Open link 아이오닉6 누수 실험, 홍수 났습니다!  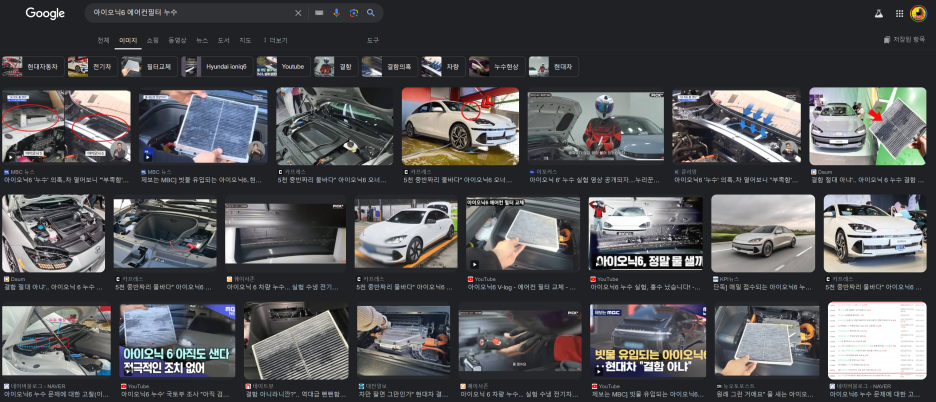pos(645,287)
